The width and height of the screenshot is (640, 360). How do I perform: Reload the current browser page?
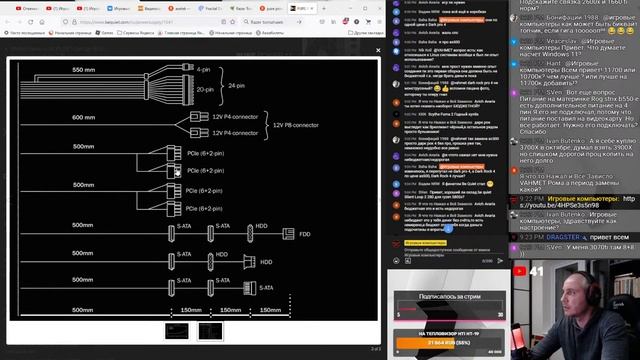pos(31,22)
